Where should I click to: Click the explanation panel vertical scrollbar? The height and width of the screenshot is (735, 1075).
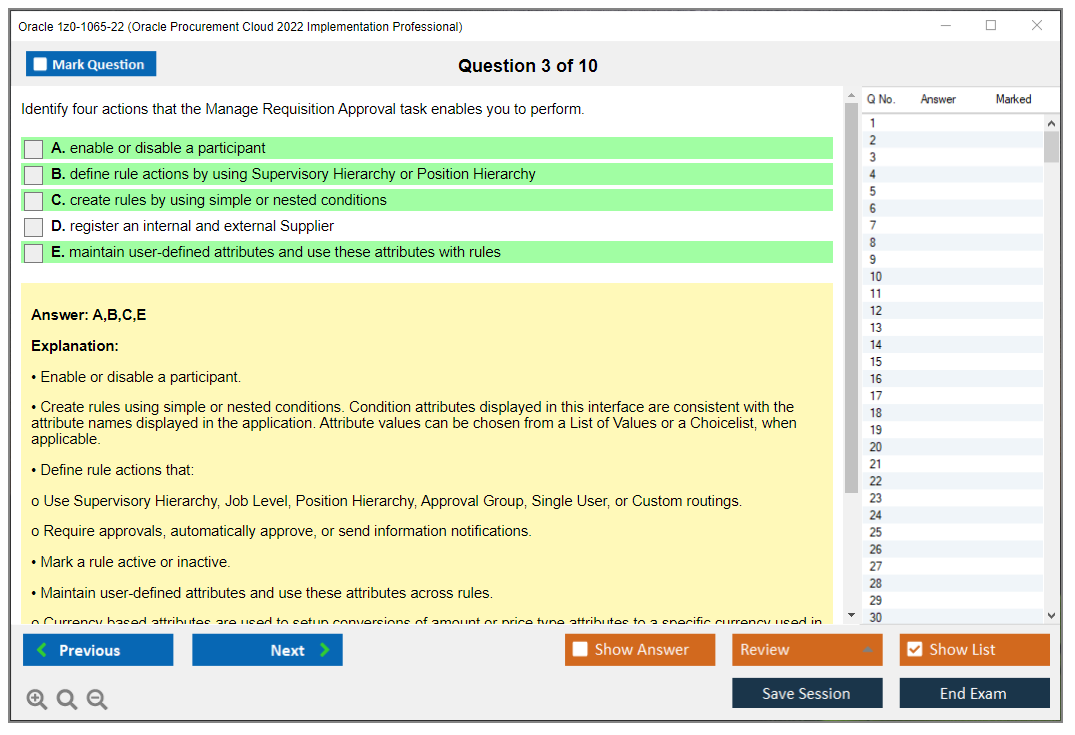[851, 300]
